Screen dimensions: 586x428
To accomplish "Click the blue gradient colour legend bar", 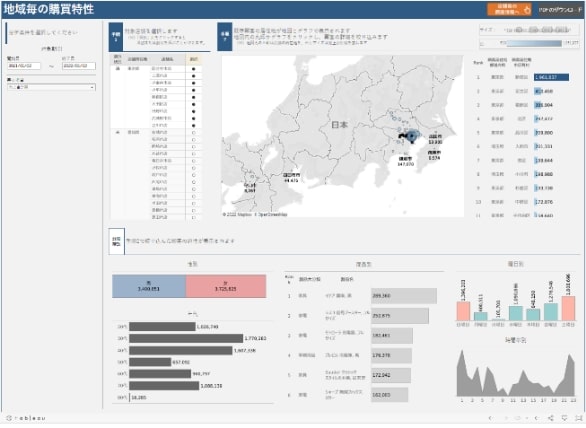I will (x=533, y=43).
